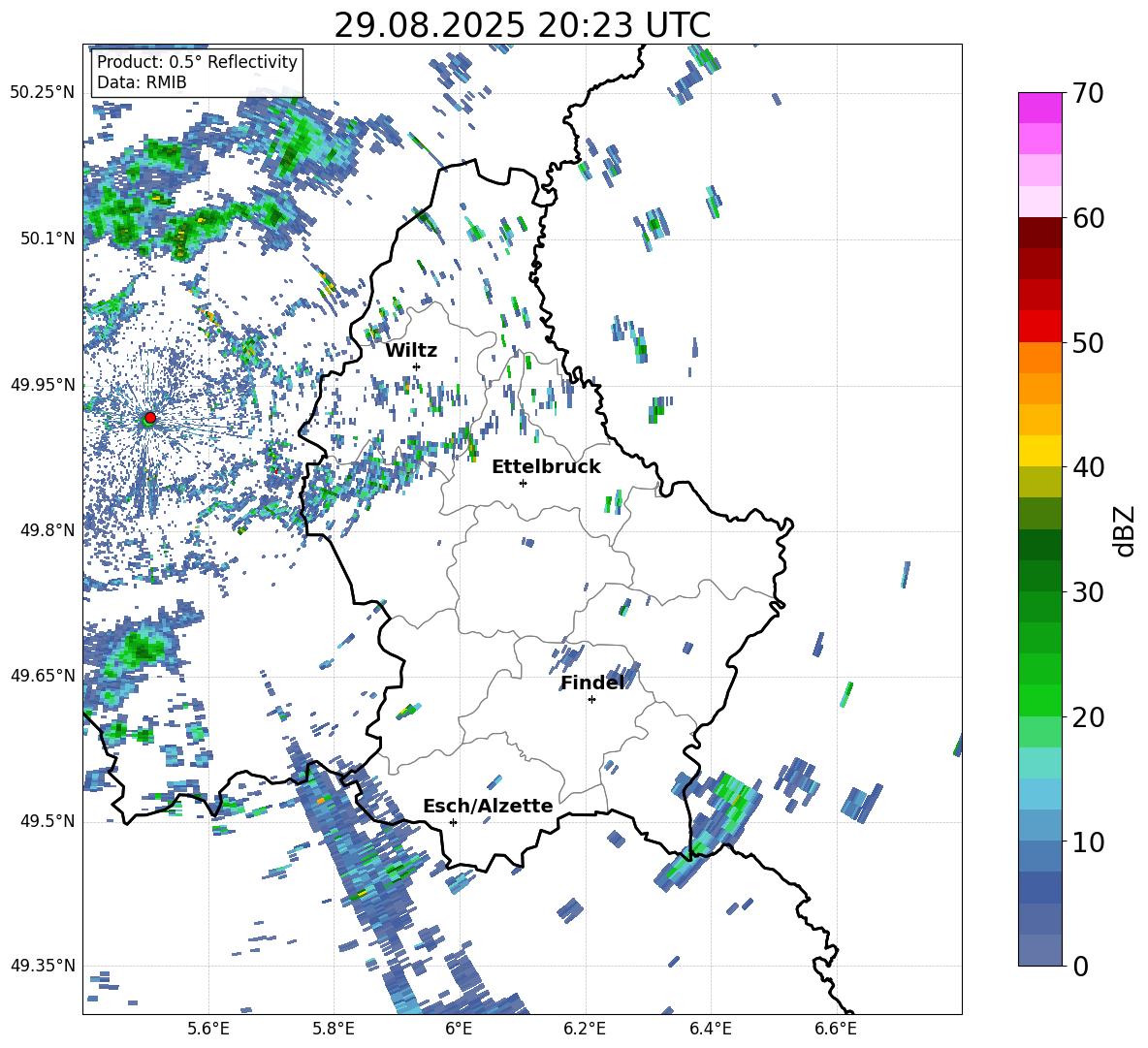Click the dark maroon colorbar swatch below 60
The height and width of the screenshot is (1048, 1148).
pyautogui.click(x=1039, y=233)
